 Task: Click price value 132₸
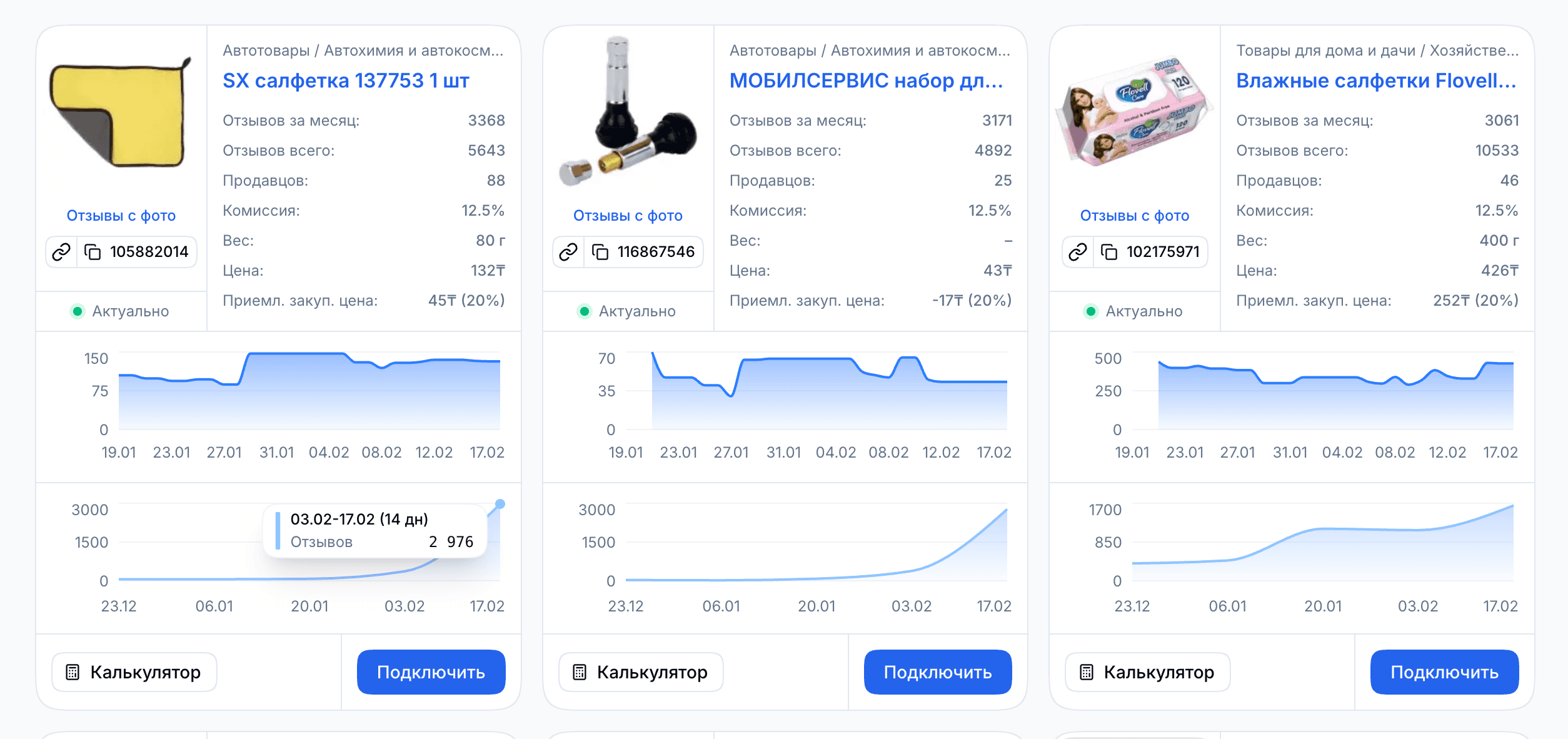tap(488, 271)
